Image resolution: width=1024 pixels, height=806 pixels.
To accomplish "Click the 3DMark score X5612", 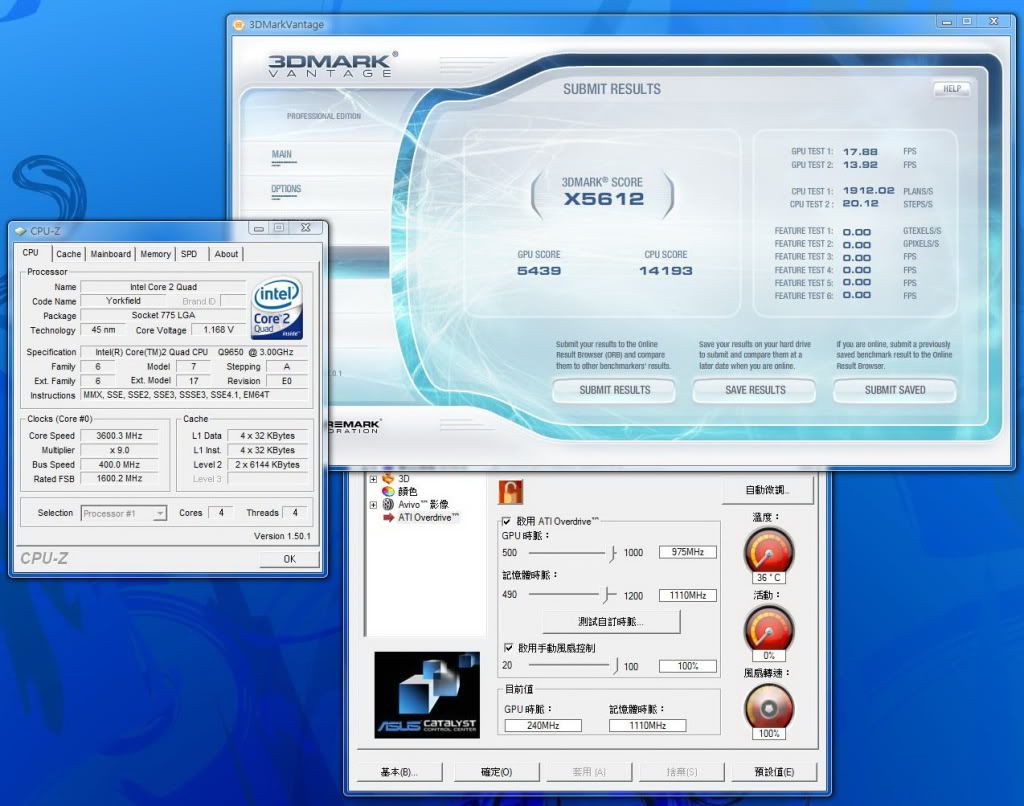I will (x=604, y=199).
